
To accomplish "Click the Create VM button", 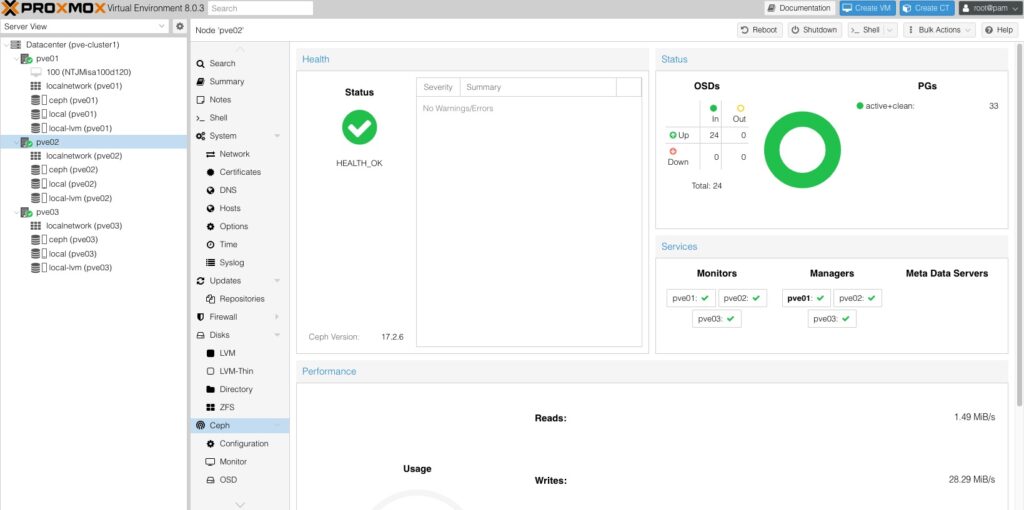I will (869, 8).
